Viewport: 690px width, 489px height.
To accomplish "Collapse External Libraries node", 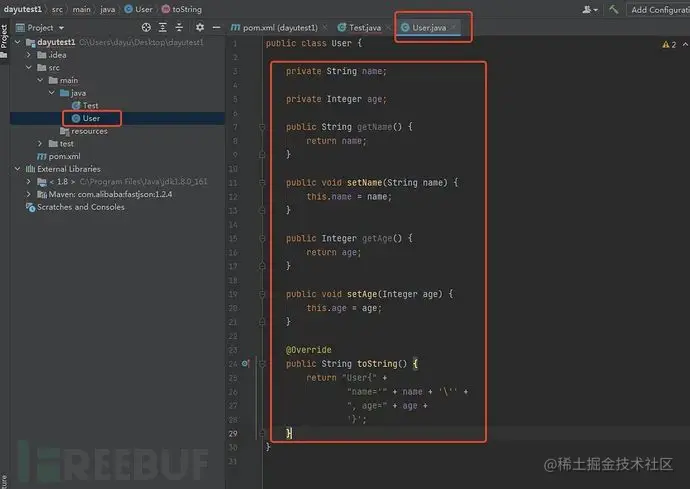I will tap(18, 169).
